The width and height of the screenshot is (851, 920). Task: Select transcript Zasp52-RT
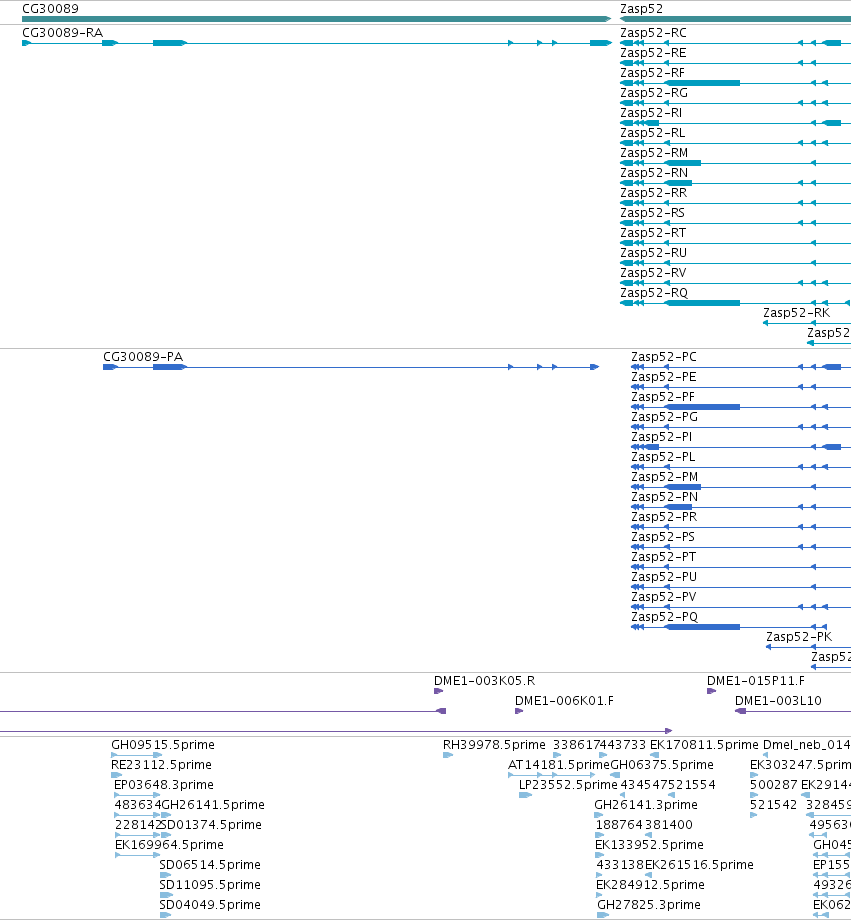coord(653,232)
